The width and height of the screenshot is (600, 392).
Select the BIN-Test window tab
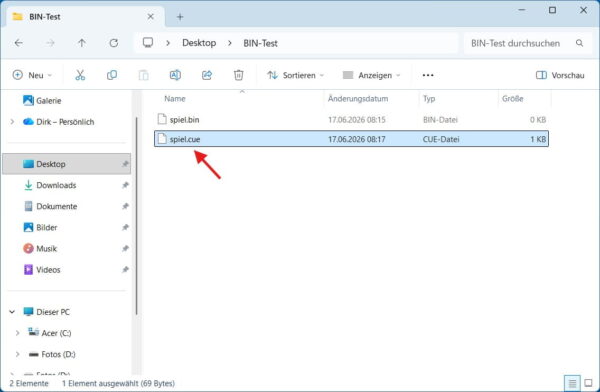pyautogui.click(x=85, y=17)
